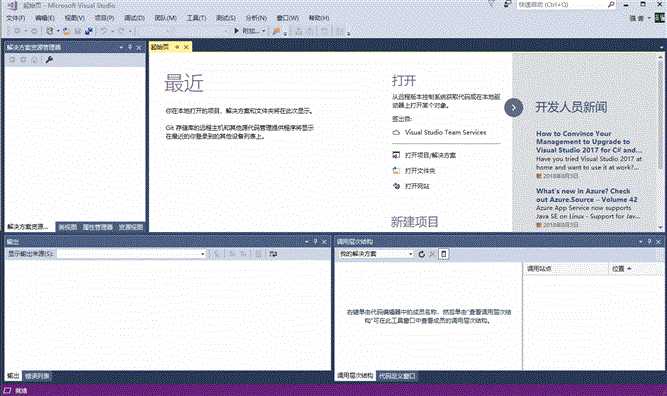Open the 输出 panel window options dropdown
The image size is (667, 396).
pyautogui.click(x=307, y=242)
